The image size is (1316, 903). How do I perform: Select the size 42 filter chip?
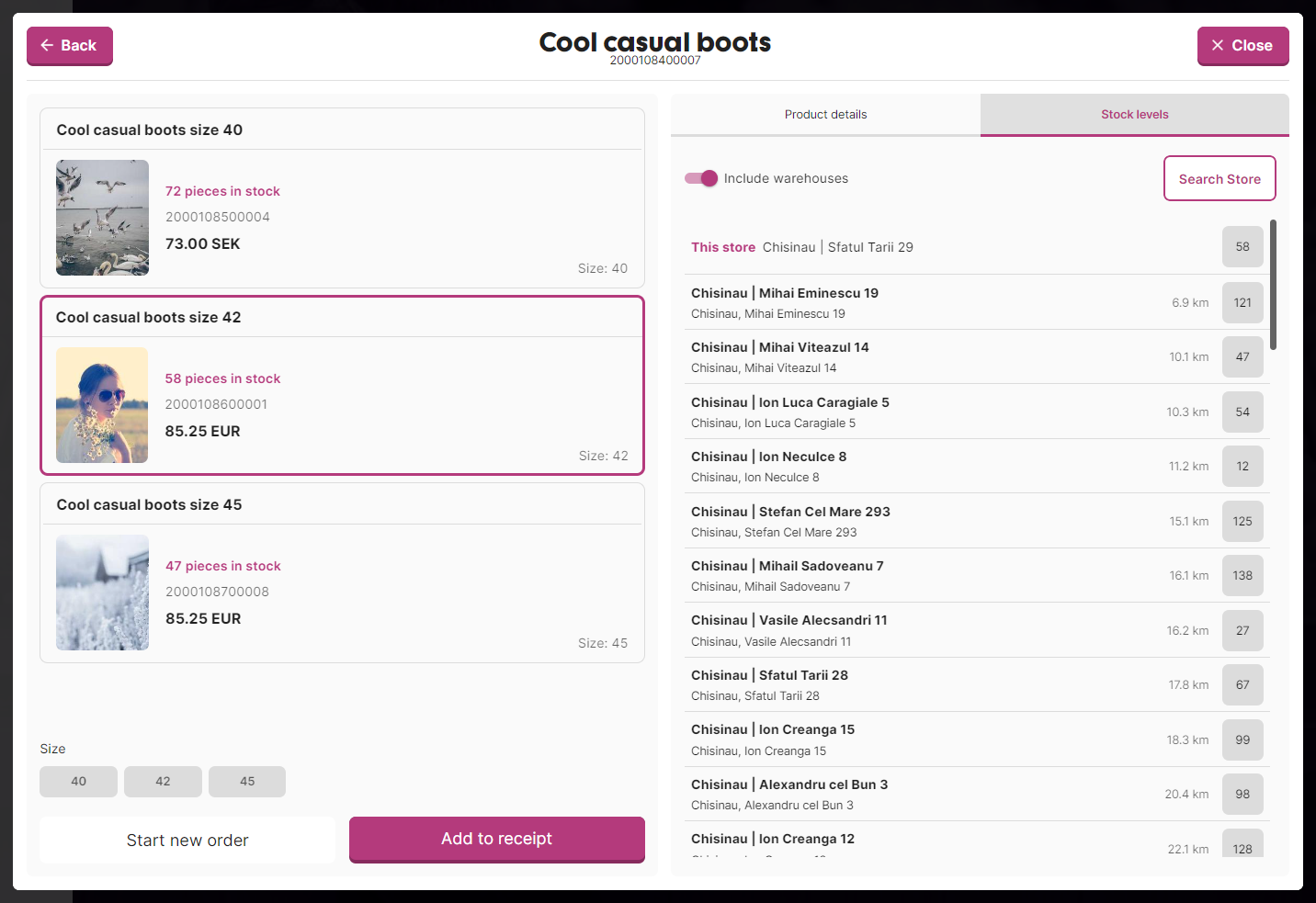(x=163, y=781)
